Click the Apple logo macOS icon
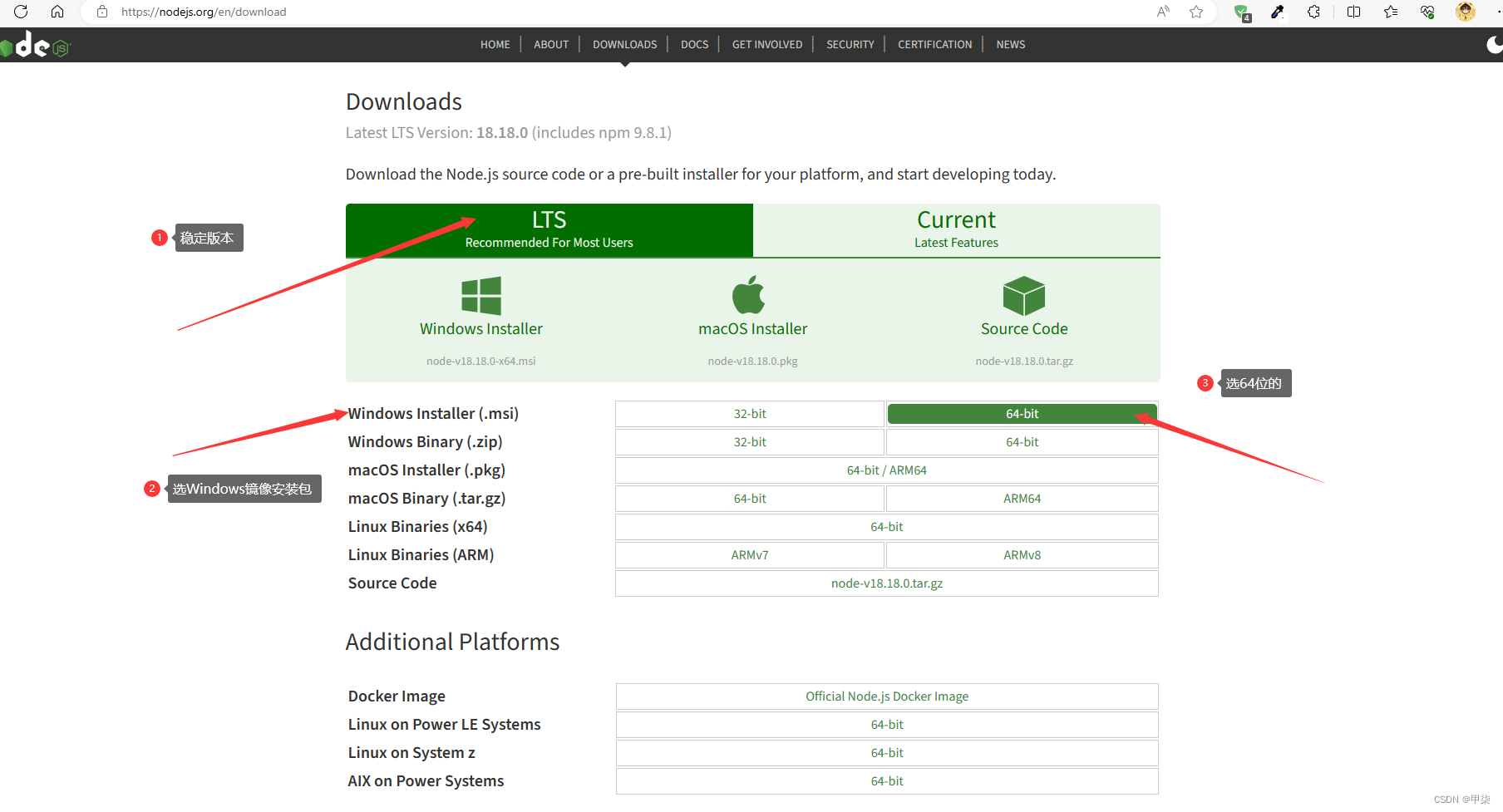 [x=748, y=294]
